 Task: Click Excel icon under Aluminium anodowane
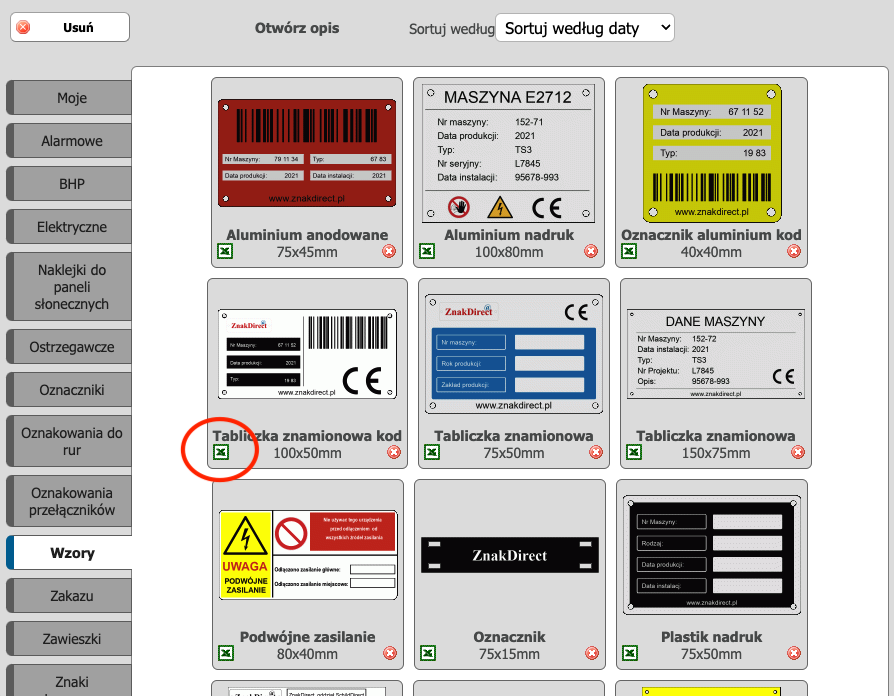click(x=226, y=251)
